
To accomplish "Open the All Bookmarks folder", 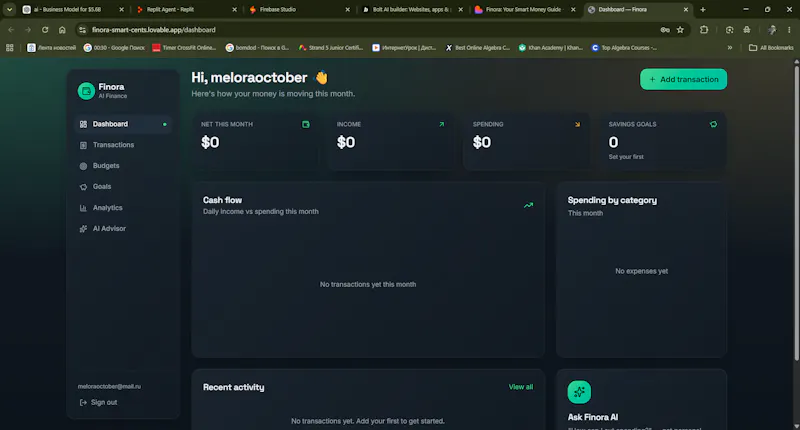I will (x=771, y=48).
